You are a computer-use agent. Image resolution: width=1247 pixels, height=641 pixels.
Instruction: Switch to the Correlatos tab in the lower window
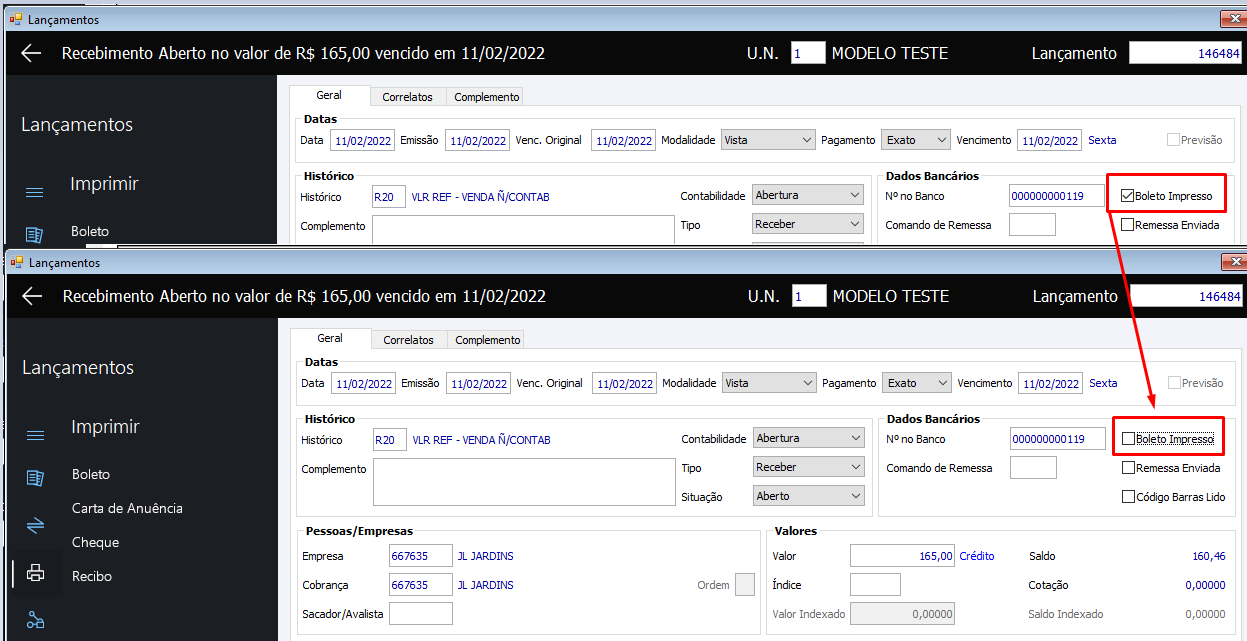(408, 340)
